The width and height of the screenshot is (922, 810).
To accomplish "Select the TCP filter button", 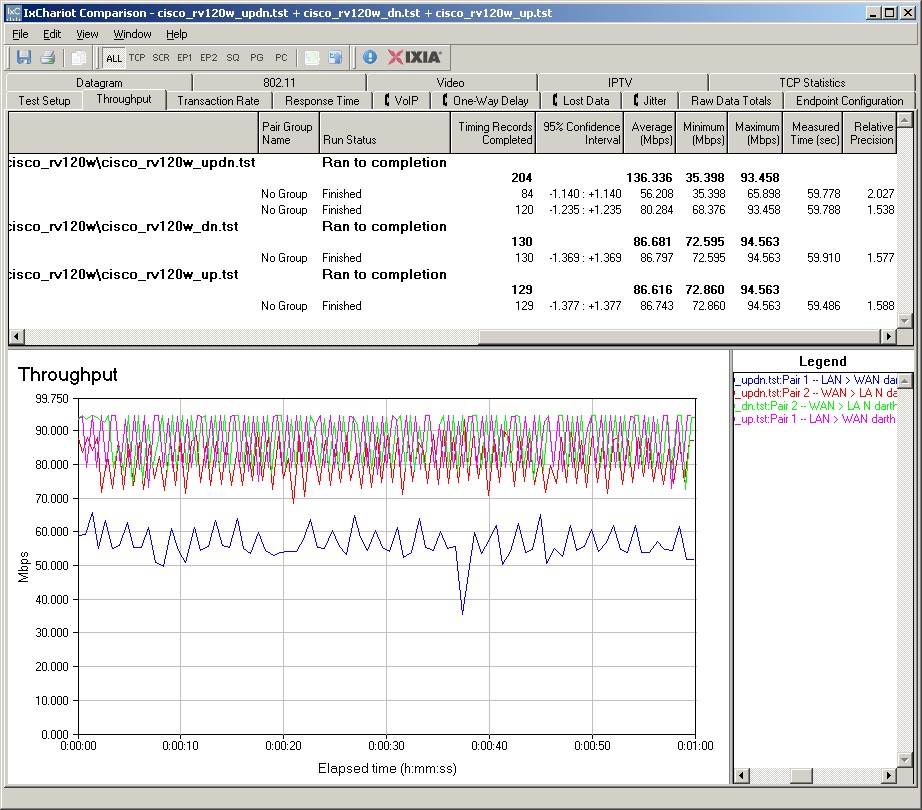I will pyautogui.click(x=137, y=58).
